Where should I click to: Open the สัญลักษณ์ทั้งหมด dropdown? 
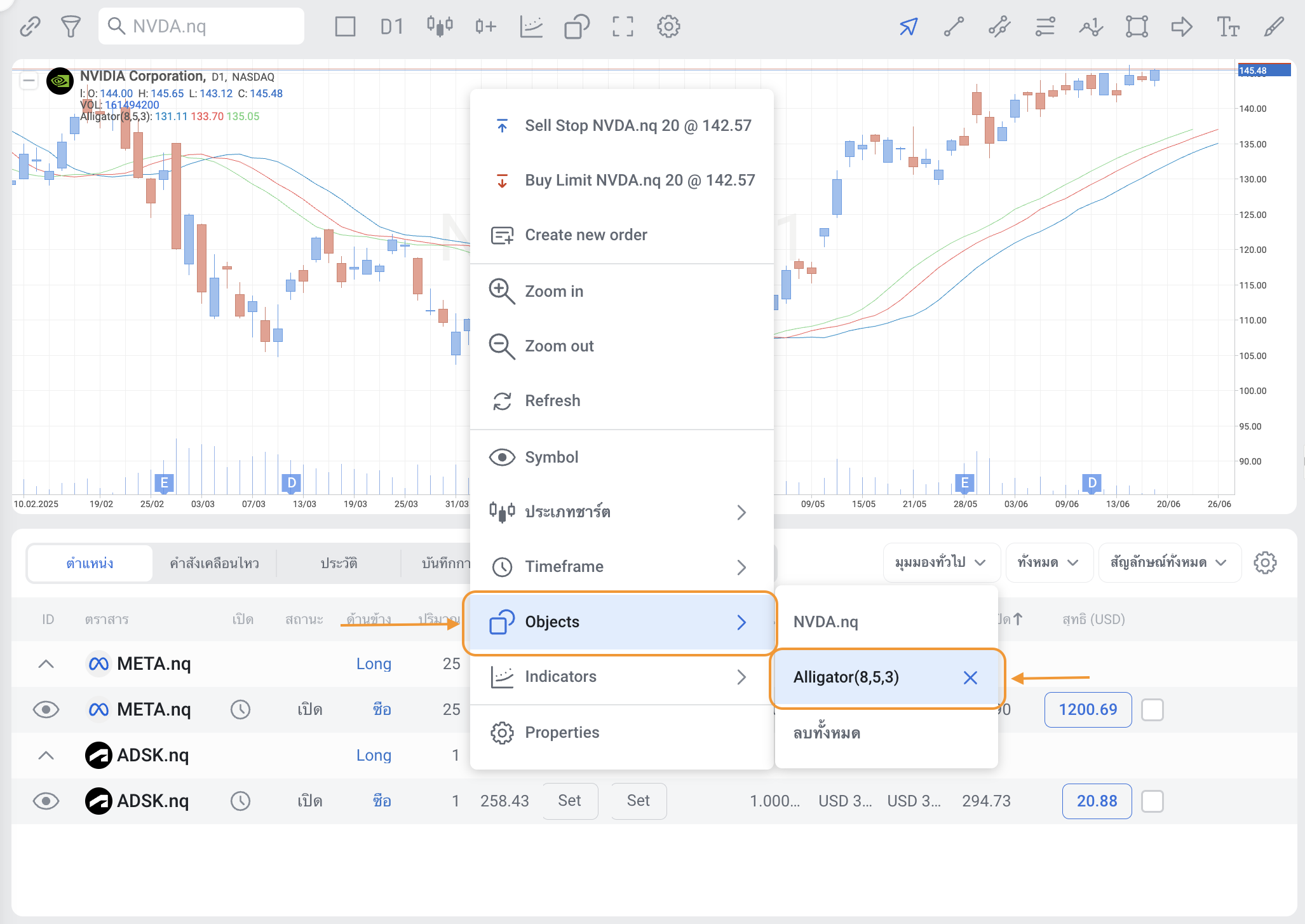click(x=1168, y=562)
